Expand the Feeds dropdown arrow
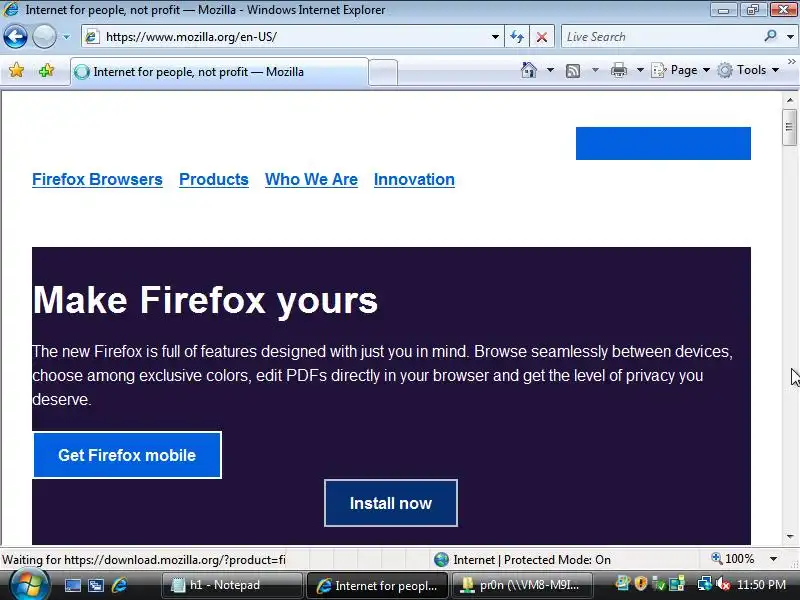This screenshot has width=800, height=600. pos(595,70)
